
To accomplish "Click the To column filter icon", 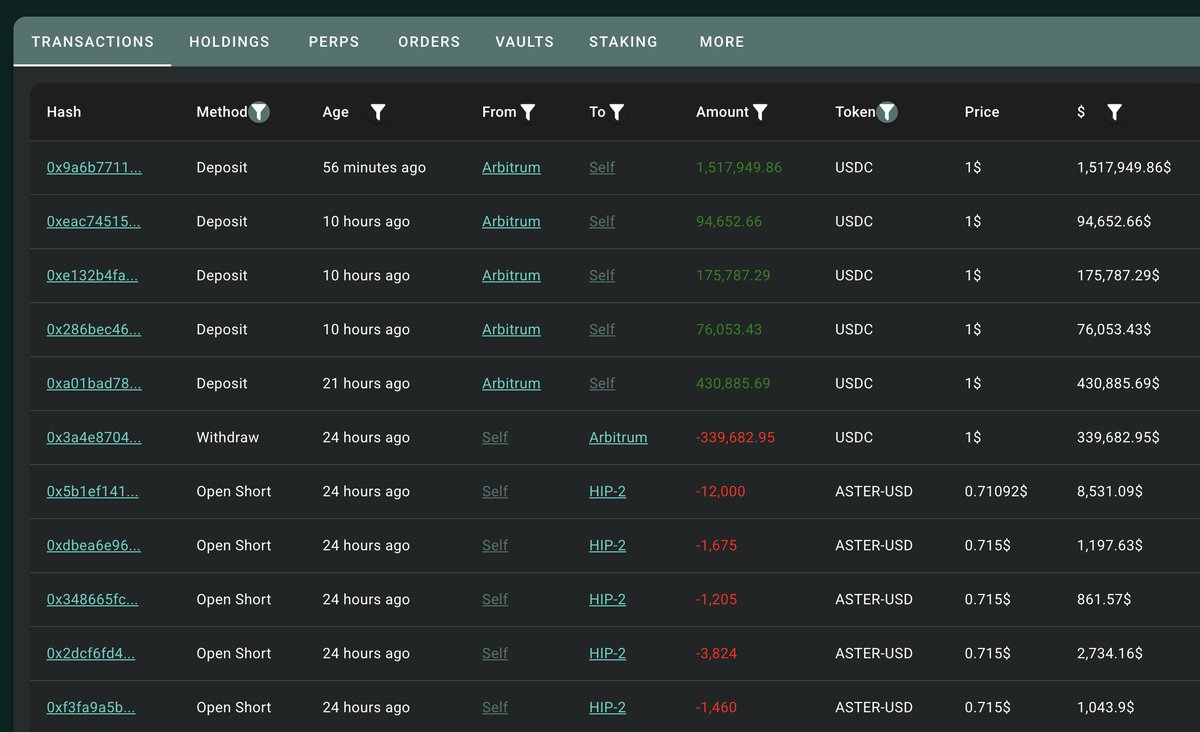I will click(617, 112).
